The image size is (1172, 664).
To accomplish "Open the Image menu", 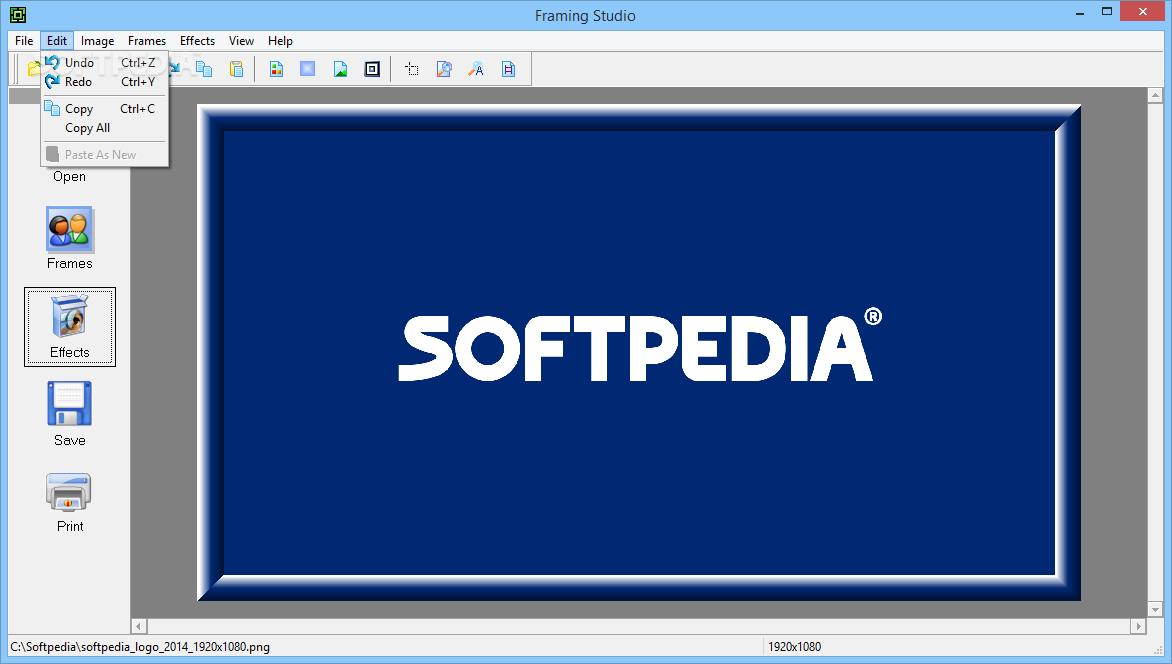I will pyautogui.click(x=97, y=41).
